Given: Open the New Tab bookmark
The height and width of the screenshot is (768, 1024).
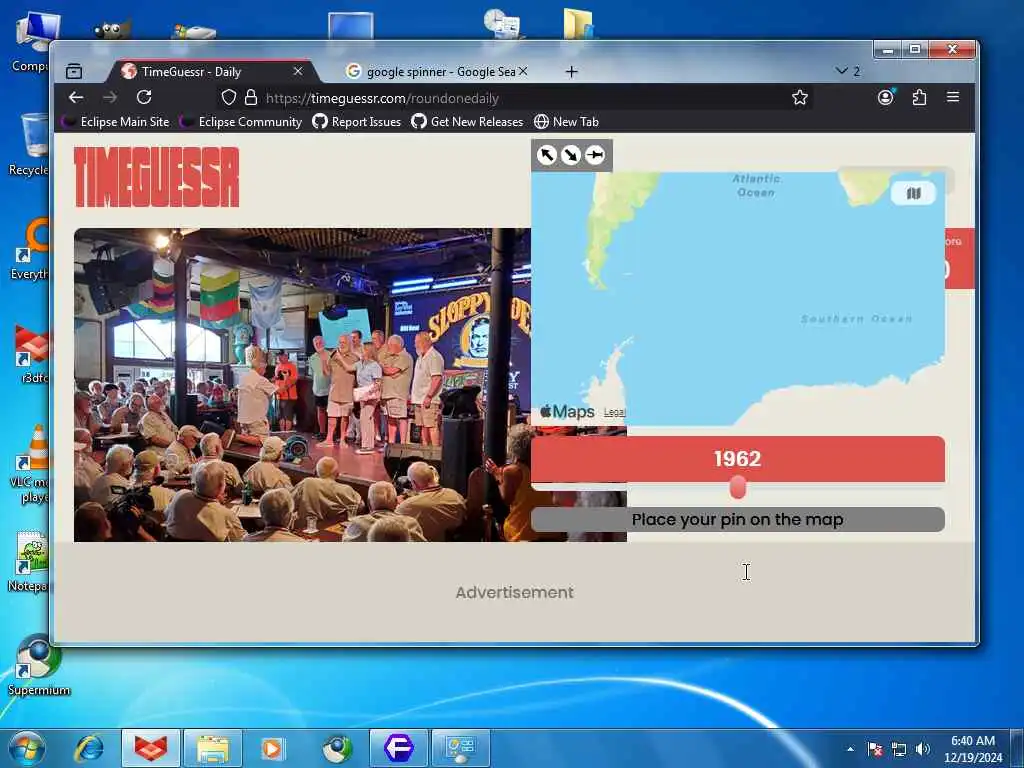Looking at the screenshot, I should click(566, 121).
